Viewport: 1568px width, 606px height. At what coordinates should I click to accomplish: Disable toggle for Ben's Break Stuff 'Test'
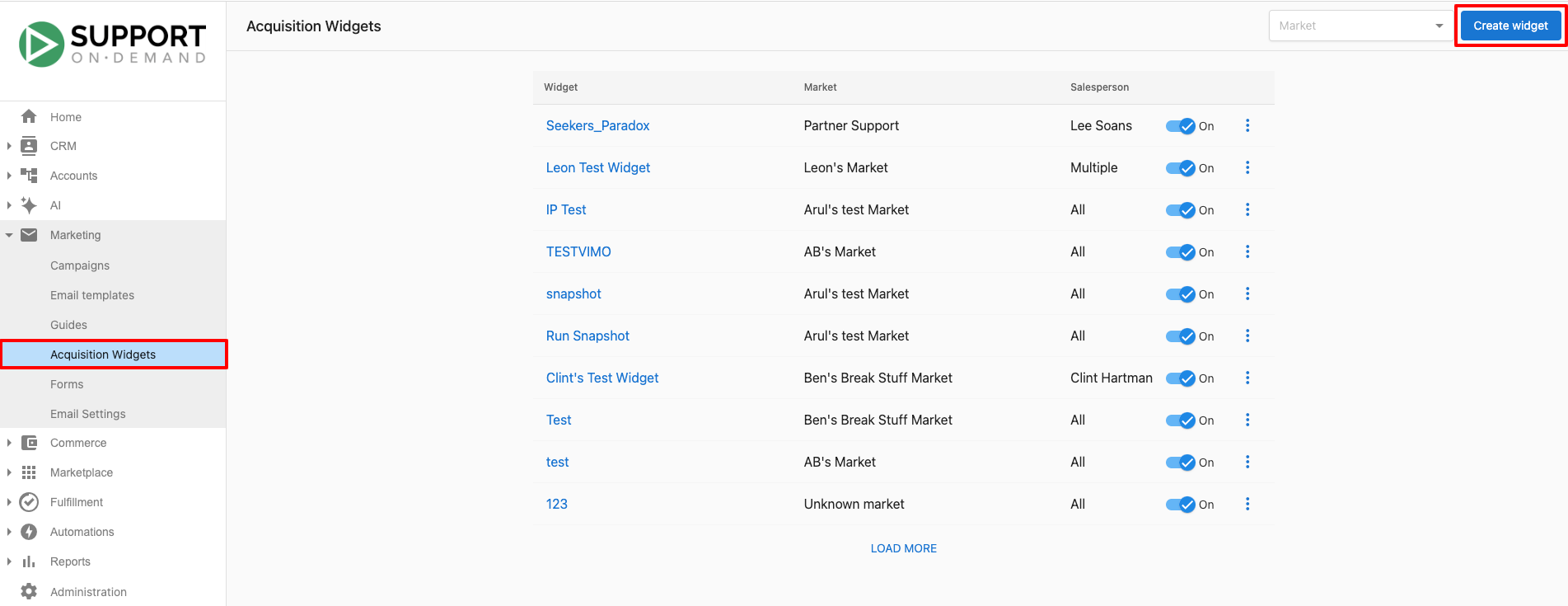click(x=1181, y=420)
